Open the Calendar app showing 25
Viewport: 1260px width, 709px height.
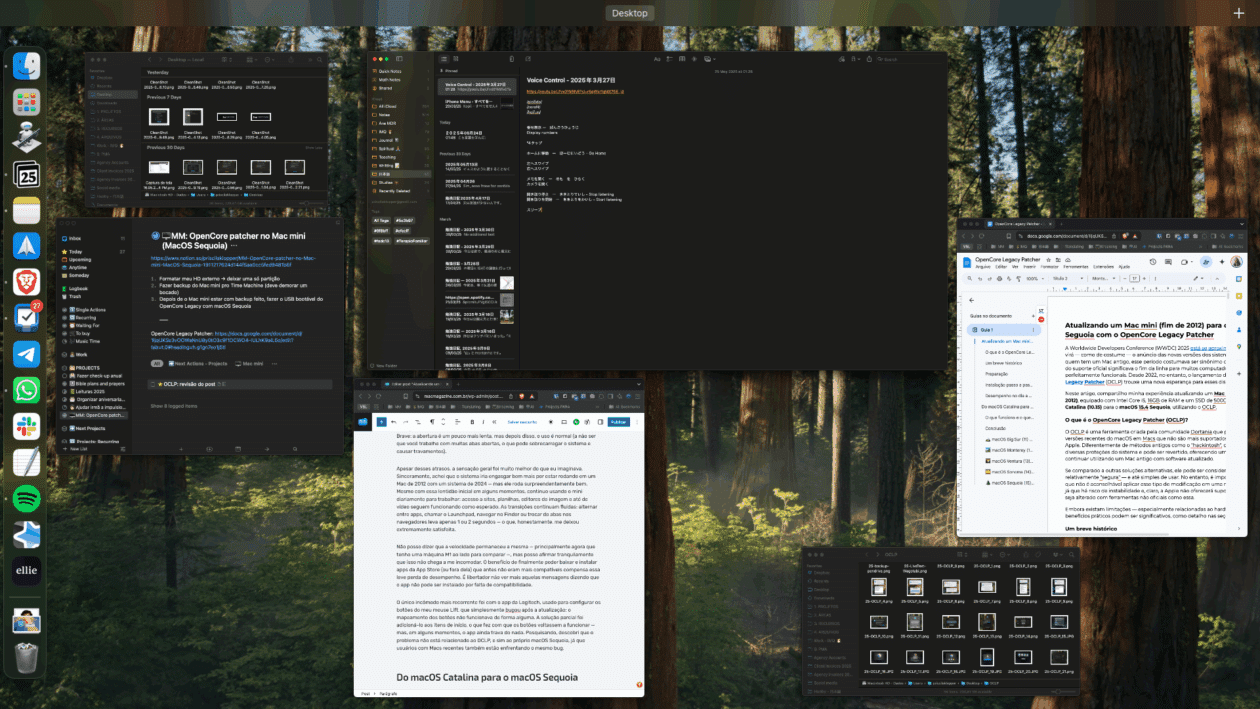[x=26, y=175]
